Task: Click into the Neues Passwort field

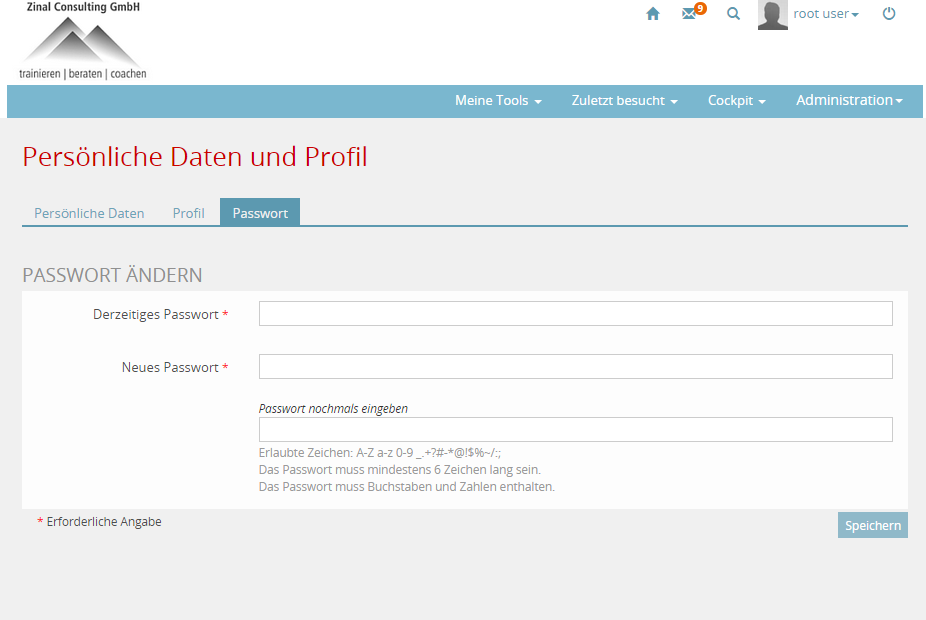Action: pyautogui.click(x=575, y=367)
